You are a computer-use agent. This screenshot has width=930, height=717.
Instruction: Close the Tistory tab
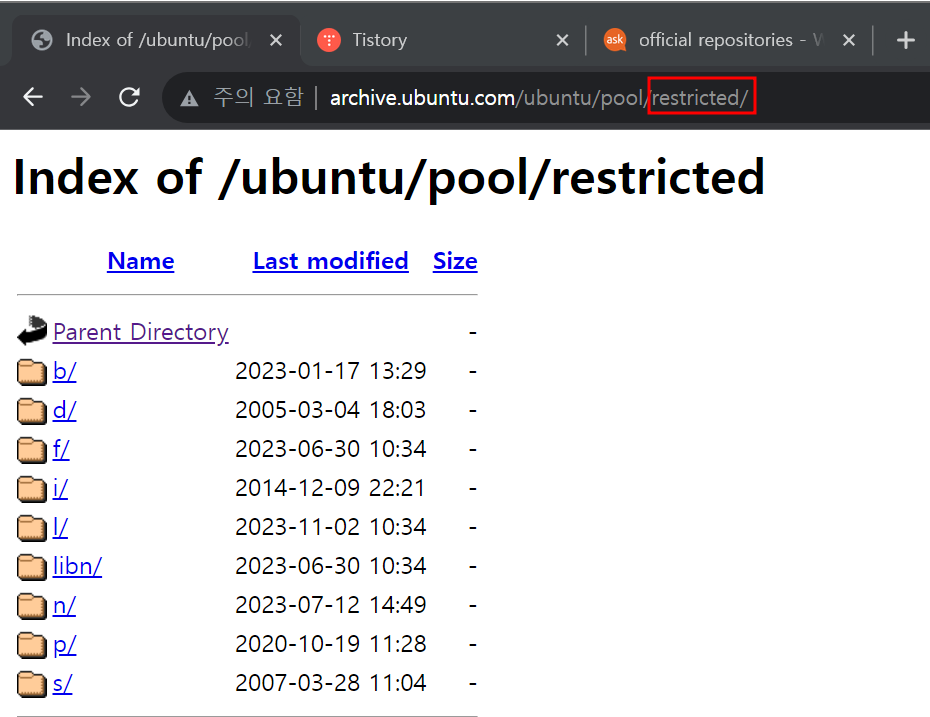coord(562,40)
